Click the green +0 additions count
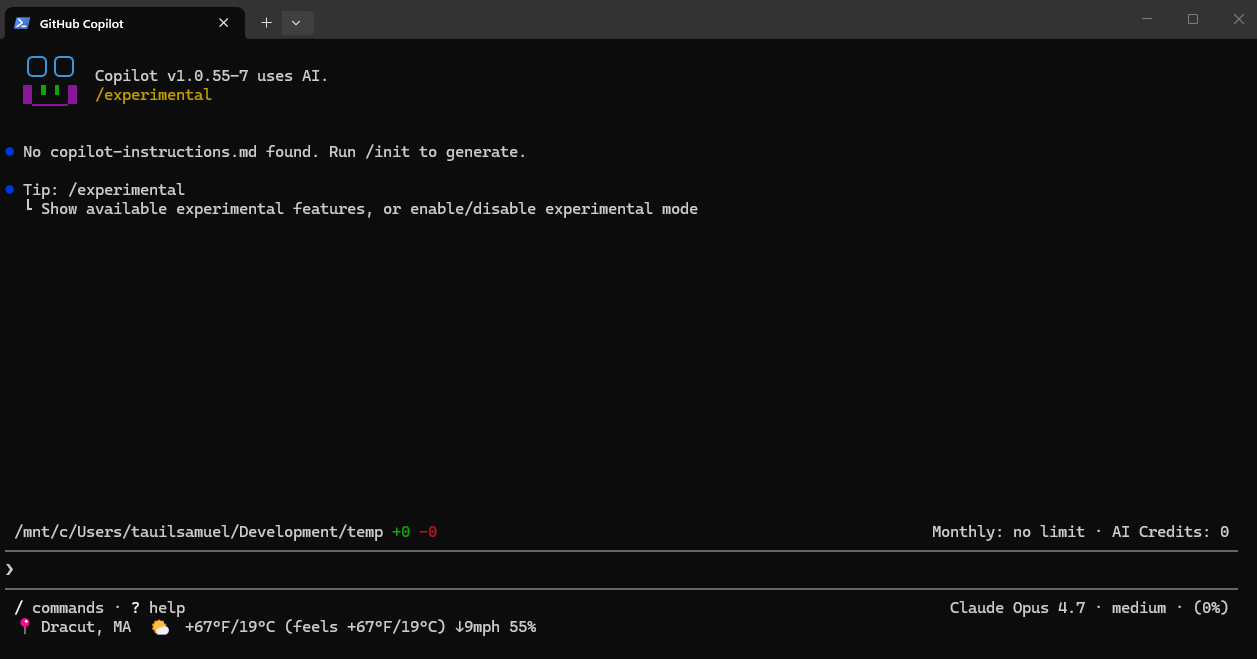The width and height of the screenshot is (1257, 659). pos(401,532)
